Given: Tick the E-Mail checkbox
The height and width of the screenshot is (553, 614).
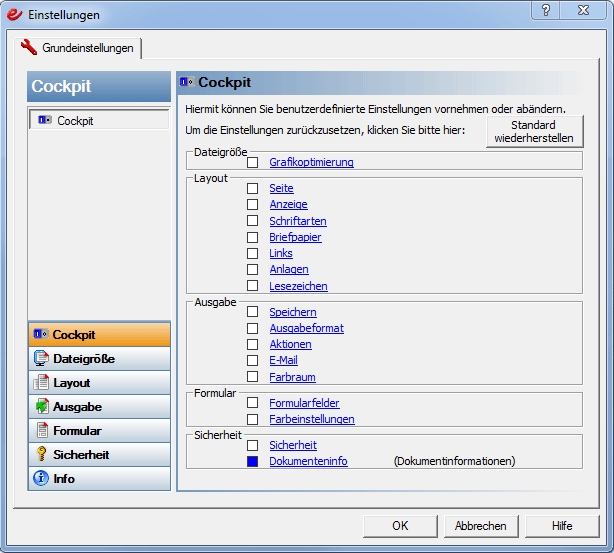Looking at the screenshot, I should 253,361.
